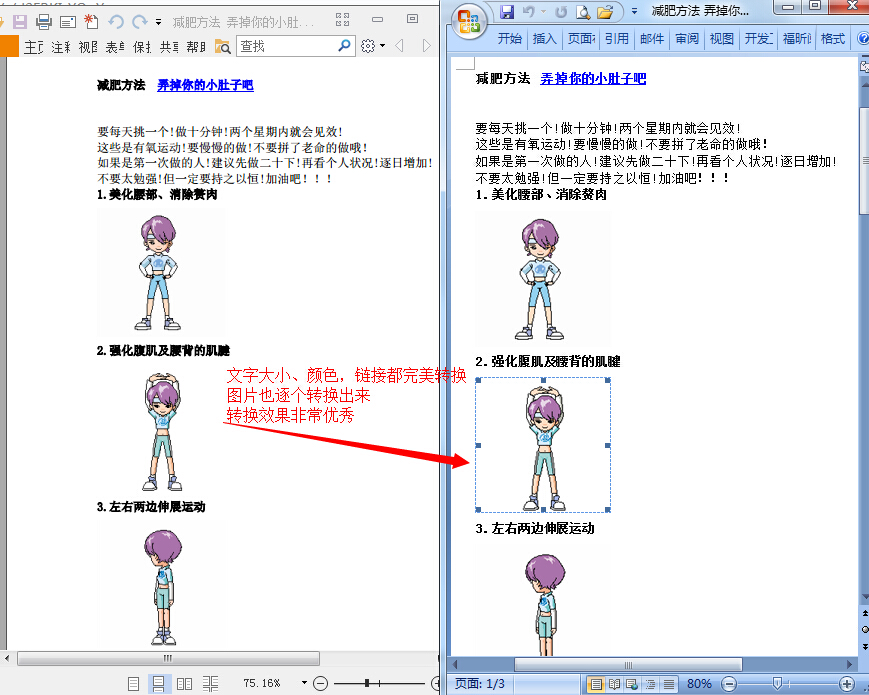The height and width of the screenshot is (695, 869).
Task: Click the PDF reader zoom slider handle
Action: click(367, 683)
